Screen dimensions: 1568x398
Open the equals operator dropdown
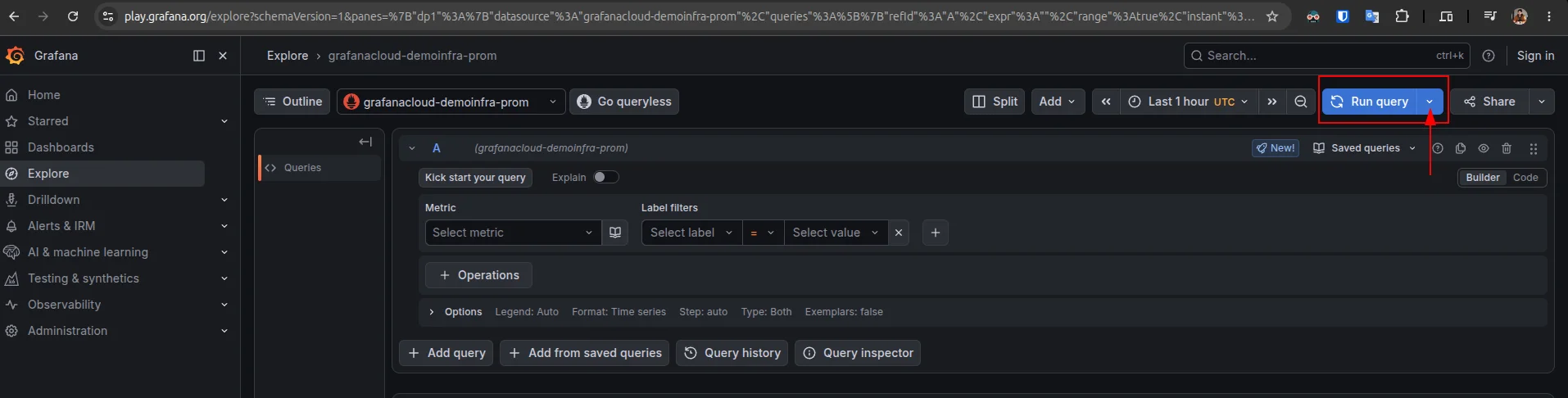click(763, 233)
